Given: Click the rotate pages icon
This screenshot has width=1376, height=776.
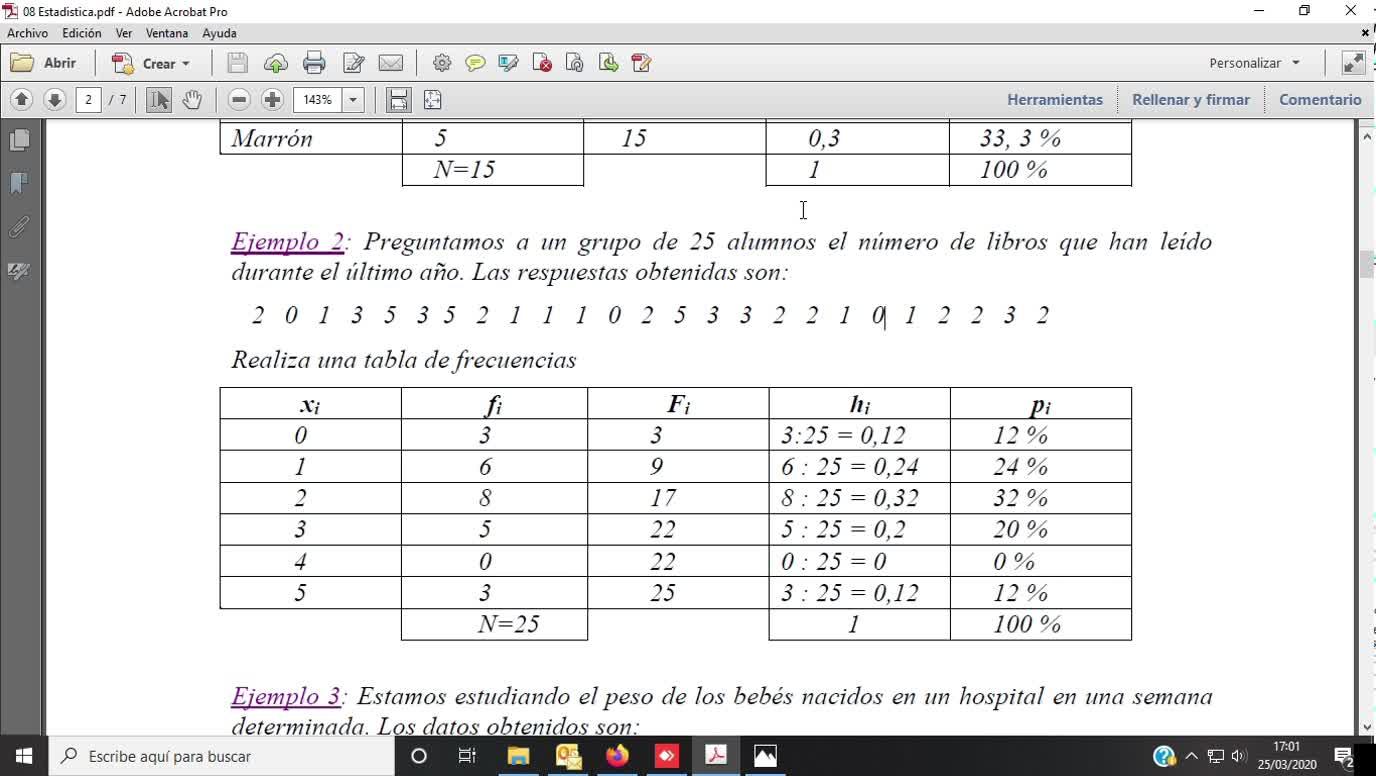Looking at the screenshot, I should pos(575,63).
